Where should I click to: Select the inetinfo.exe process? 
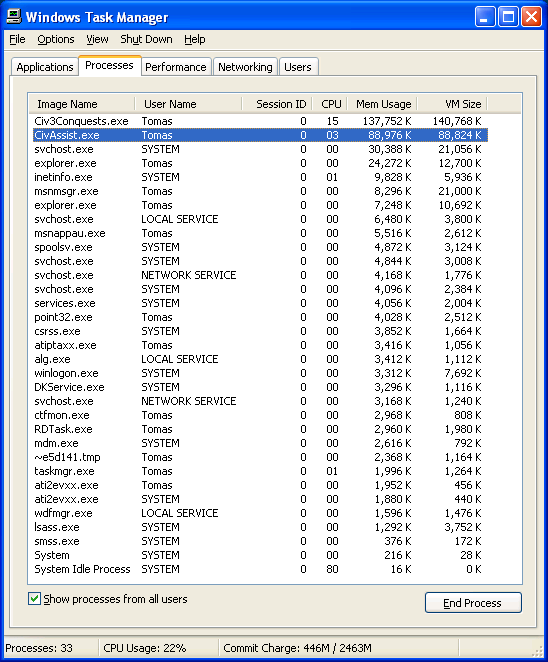tap(258, 177)
